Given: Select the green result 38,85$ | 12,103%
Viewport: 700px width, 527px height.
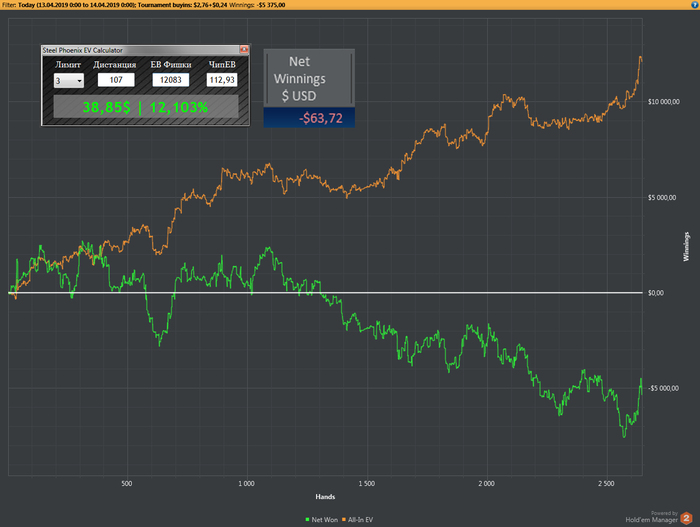Looking at the screenshot, I should point(146,107).
